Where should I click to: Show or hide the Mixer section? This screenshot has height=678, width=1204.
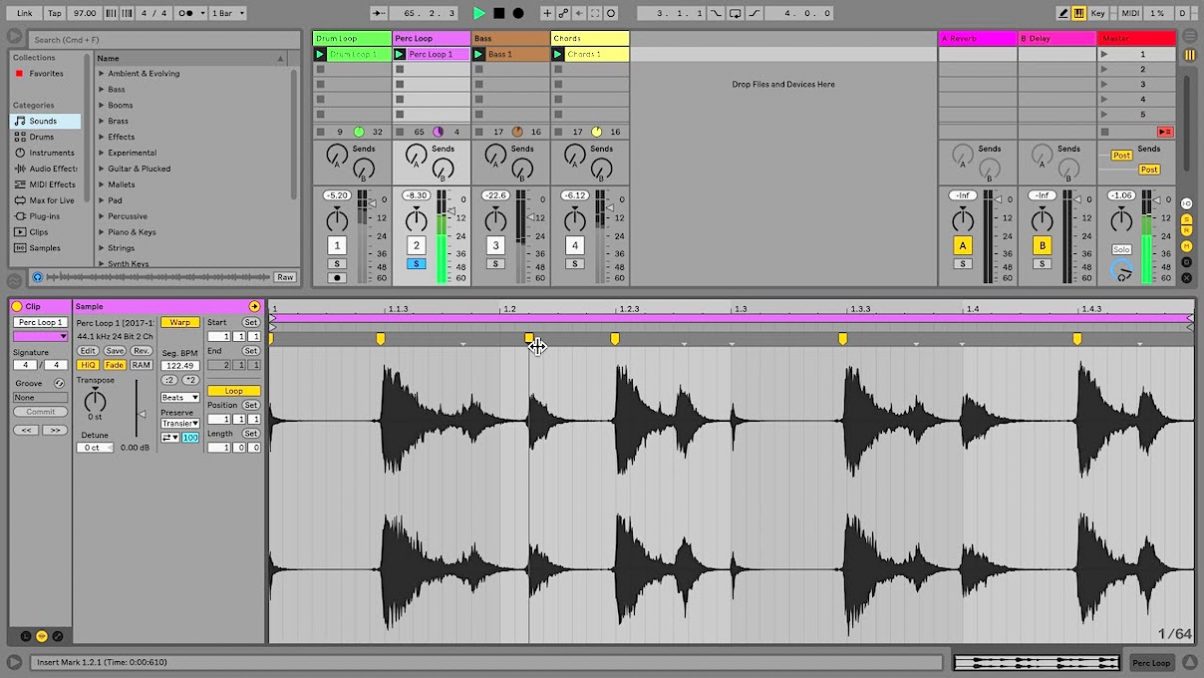pos(1187,245)
